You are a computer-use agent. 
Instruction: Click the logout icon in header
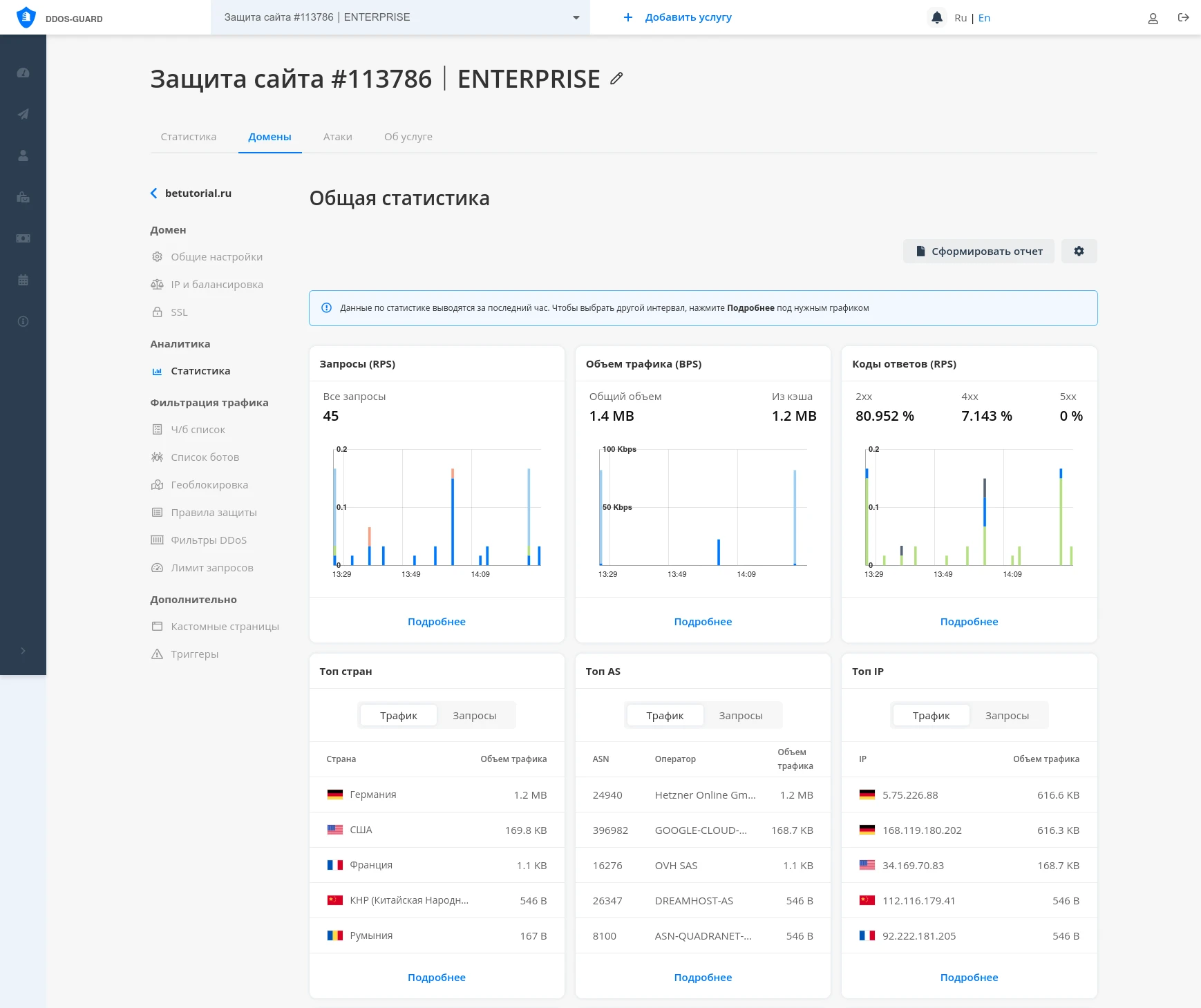(x=1183, y=18)
